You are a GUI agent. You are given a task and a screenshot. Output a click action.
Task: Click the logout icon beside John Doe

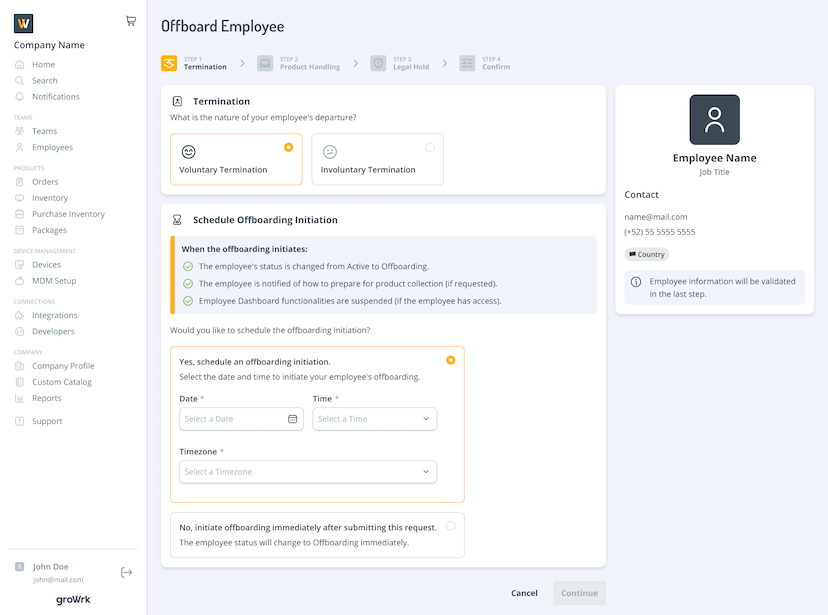coord(126,573)
